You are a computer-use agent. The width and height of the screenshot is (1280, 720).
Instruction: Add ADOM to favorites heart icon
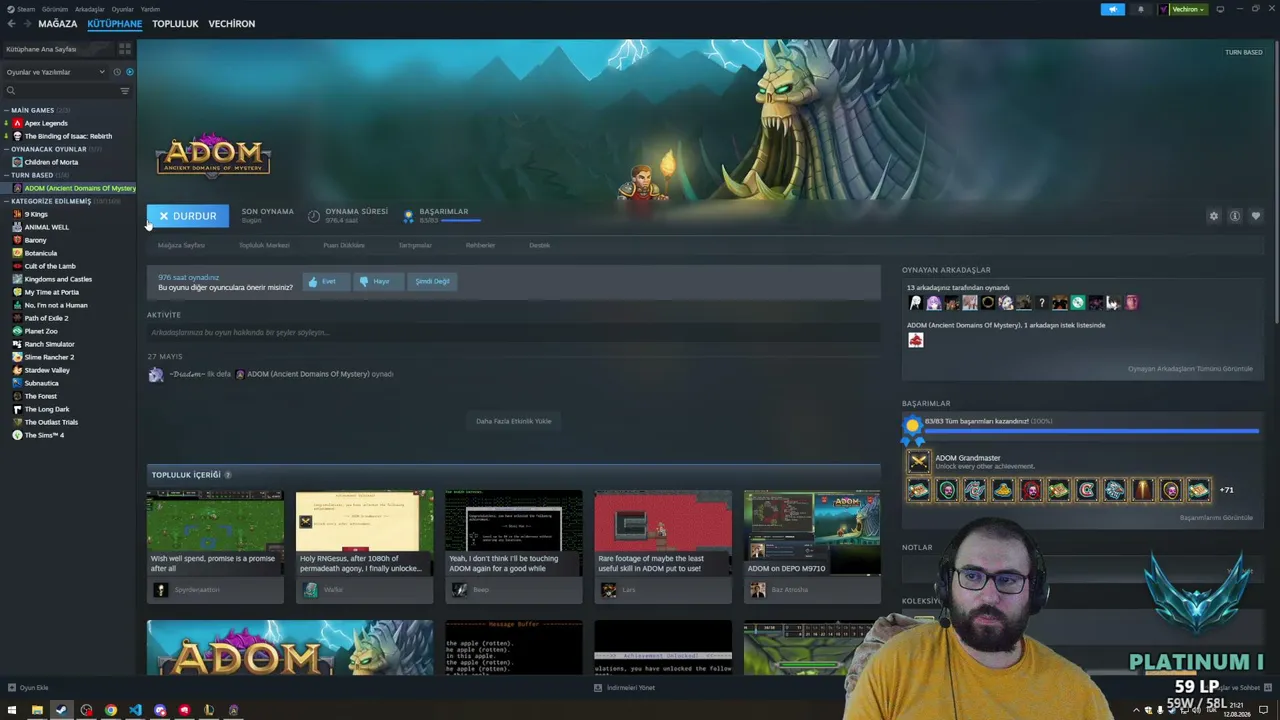coord(1256,216)
